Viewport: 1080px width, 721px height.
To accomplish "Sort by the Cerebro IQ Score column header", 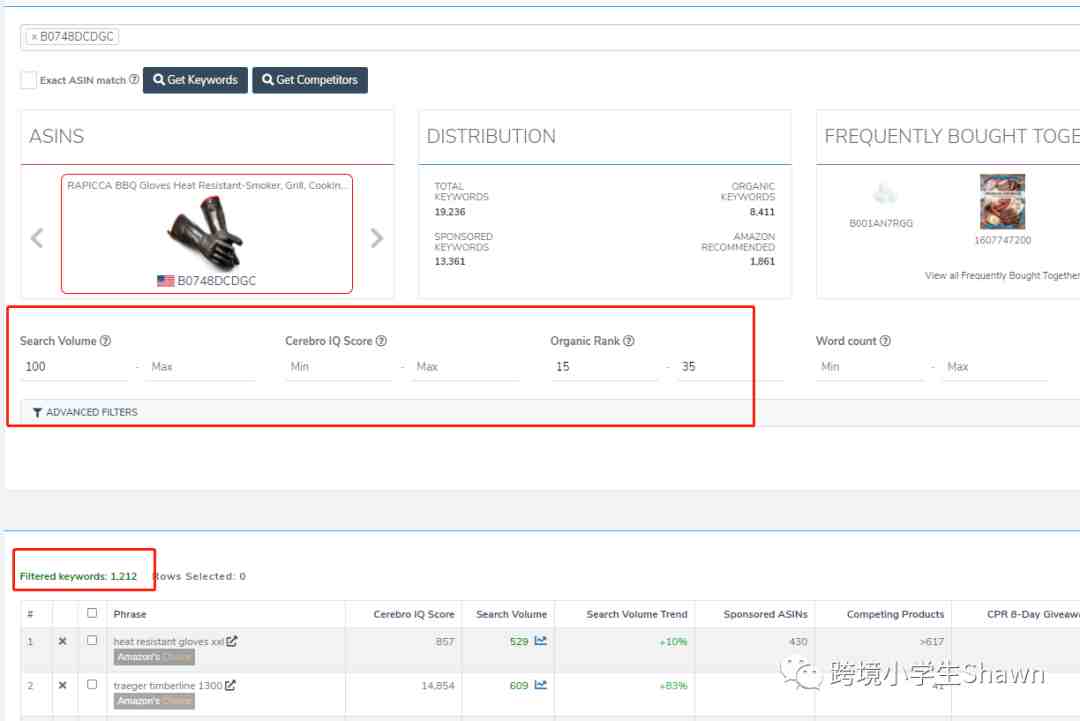I will click(414, 614).
